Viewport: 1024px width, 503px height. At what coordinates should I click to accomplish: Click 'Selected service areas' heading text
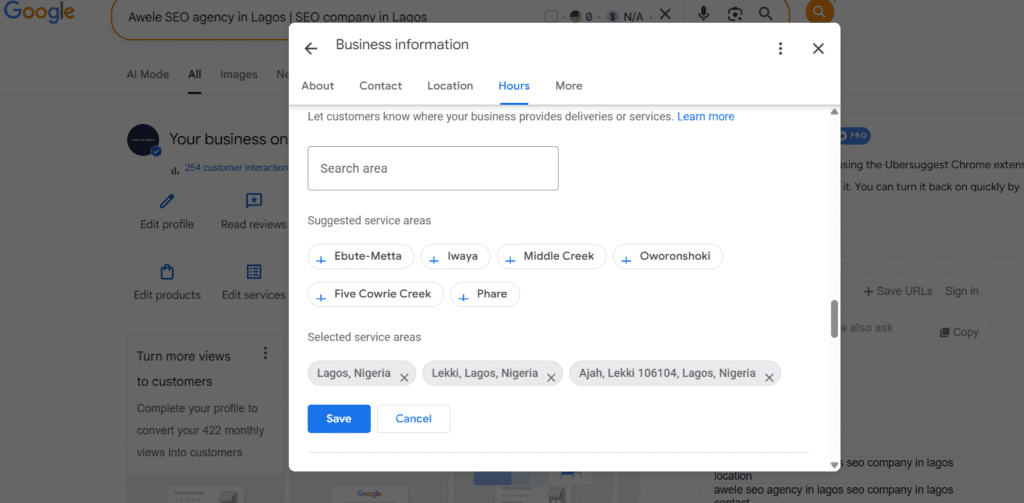(x=364, y=337)
